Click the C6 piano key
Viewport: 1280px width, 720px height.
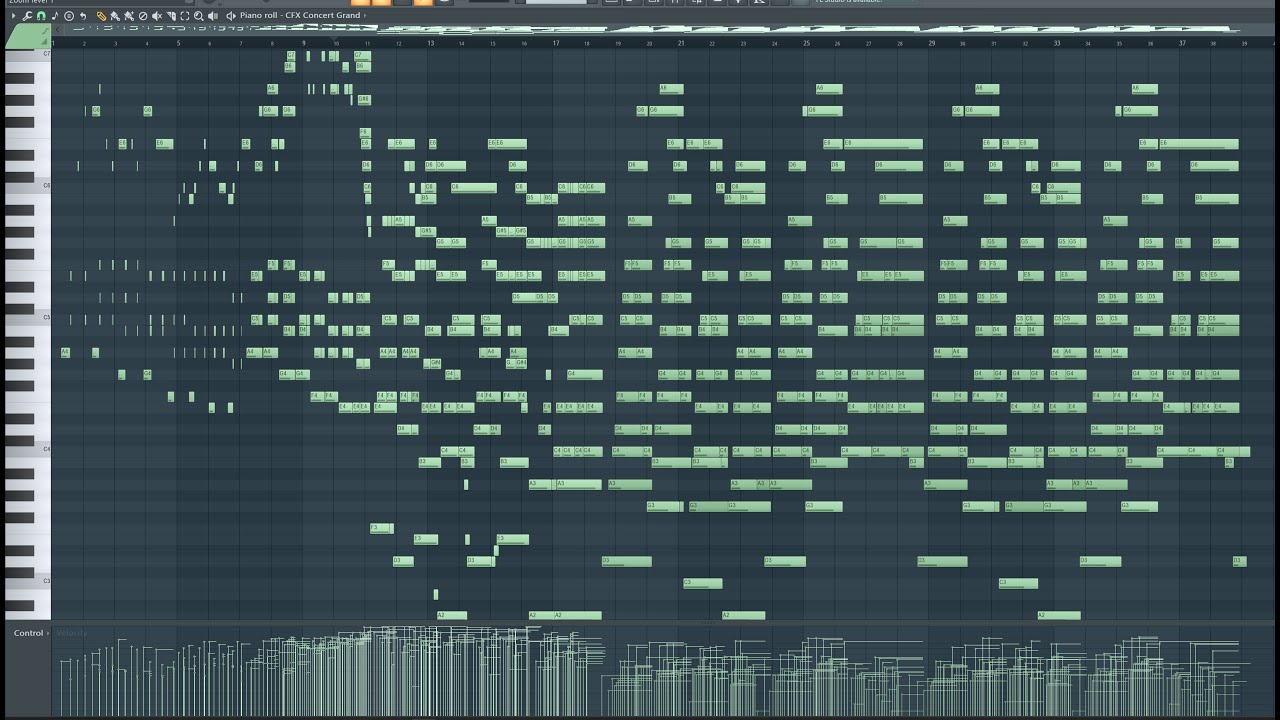[27, 187]
